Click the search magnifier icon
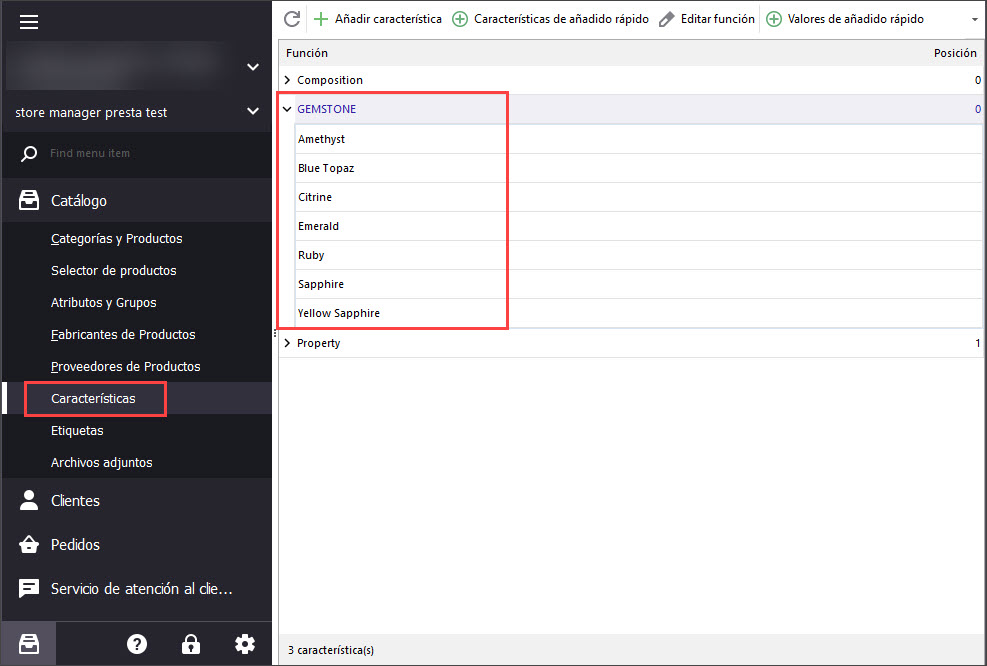Screen dimensions: 987x666 [x=29, y=153]
